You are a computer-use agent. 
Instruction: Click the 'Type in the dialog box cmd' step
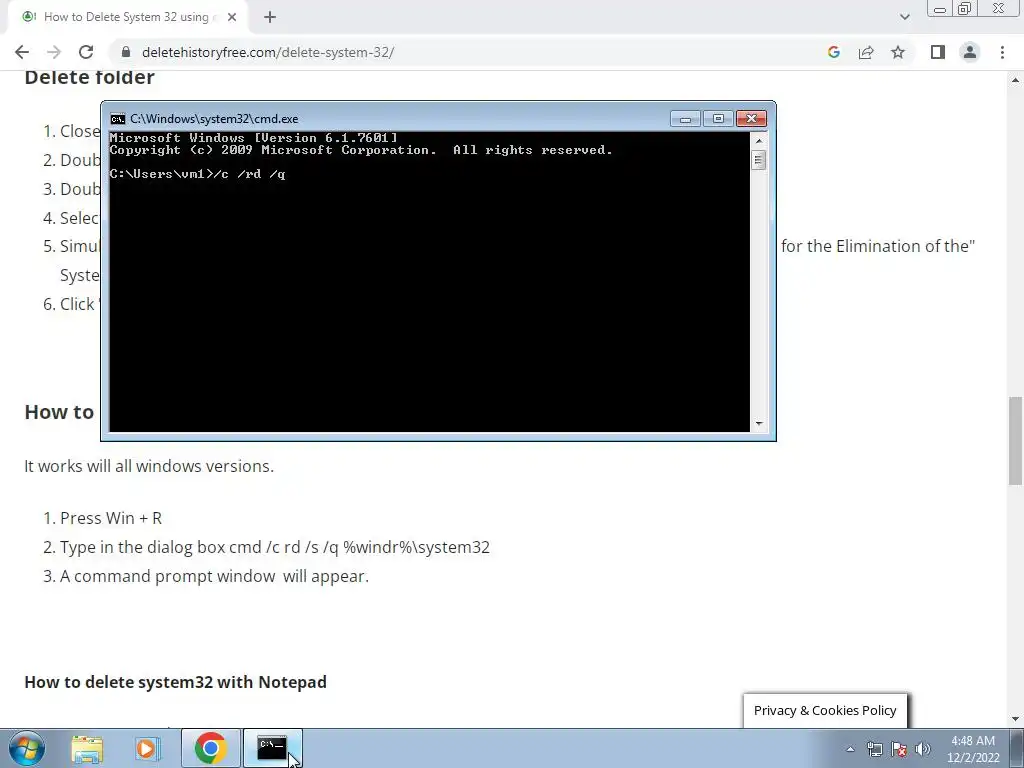pos(275,547)
